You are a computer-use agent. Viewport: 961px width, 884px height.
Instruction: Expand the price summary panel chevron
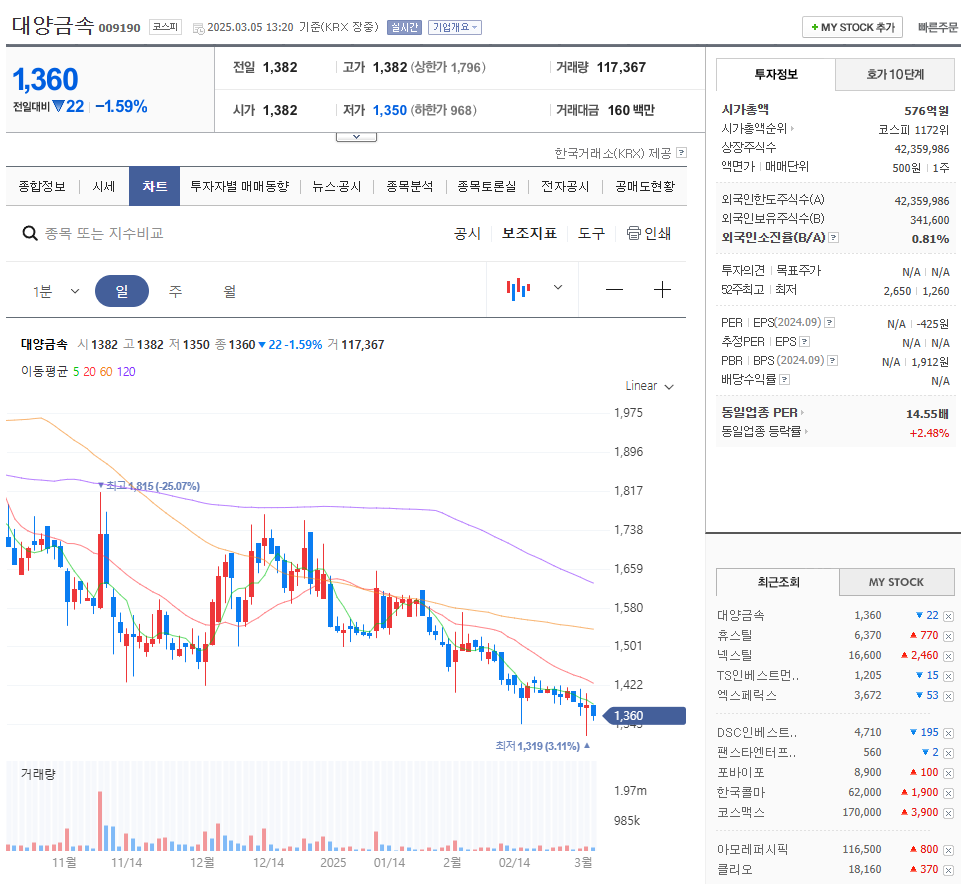[356, 137]
